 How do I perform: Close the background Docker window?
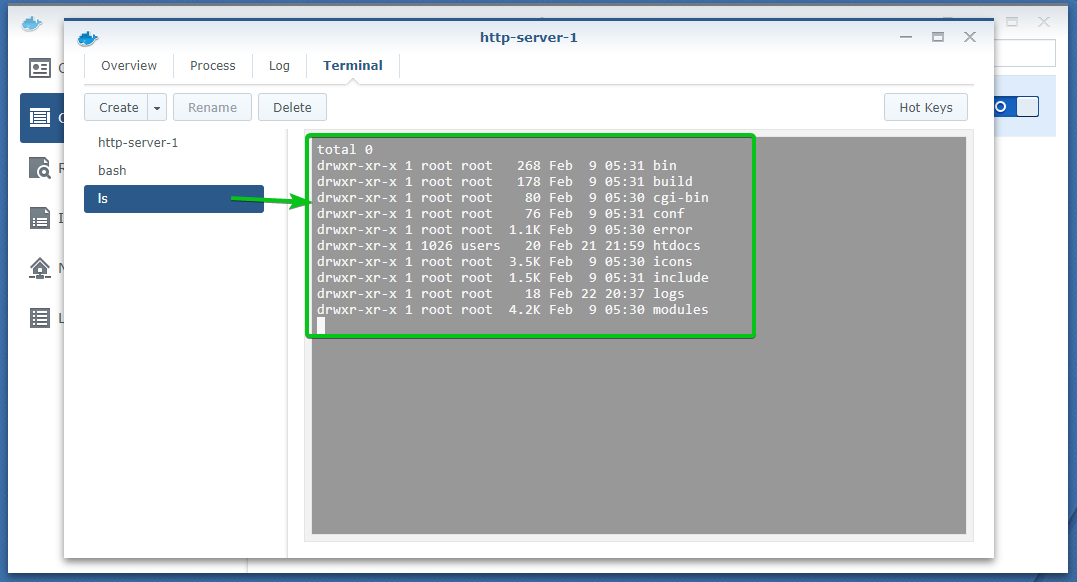pos(1043,22)
